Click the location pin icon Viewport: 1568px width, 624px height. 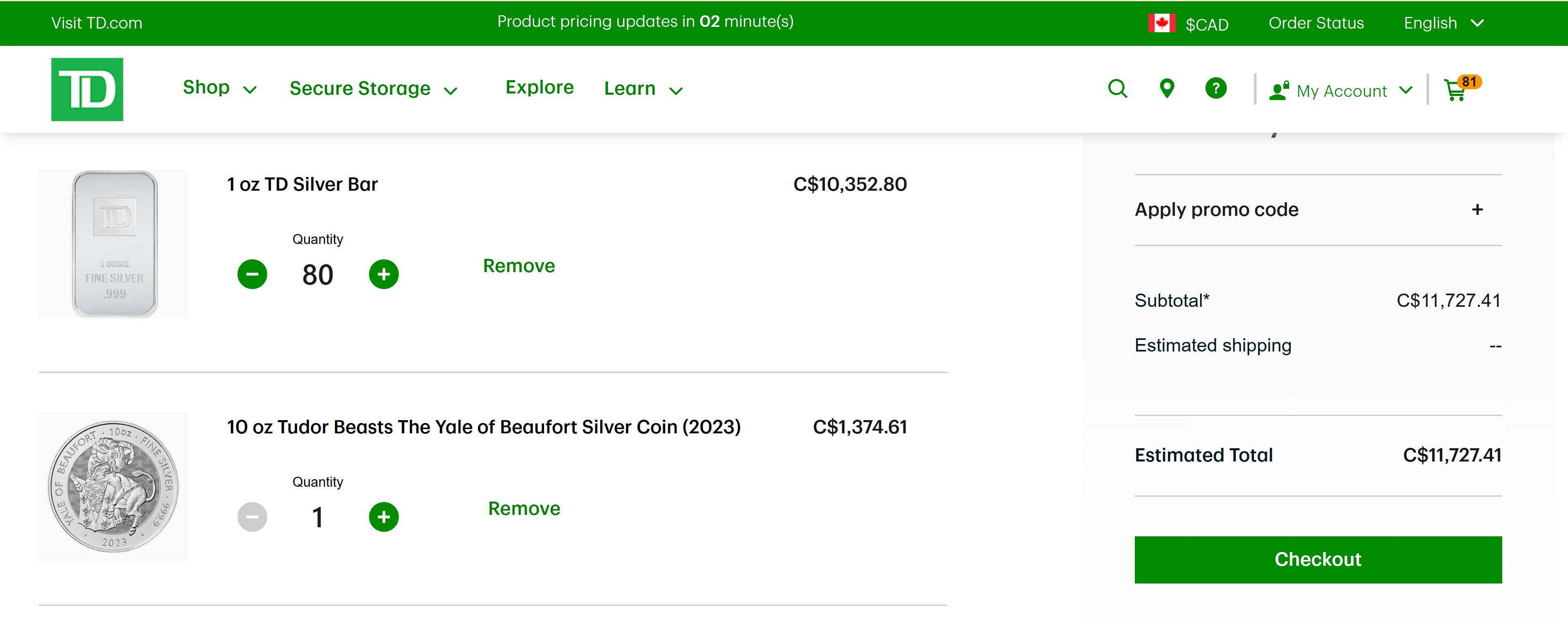point(1166,89)
